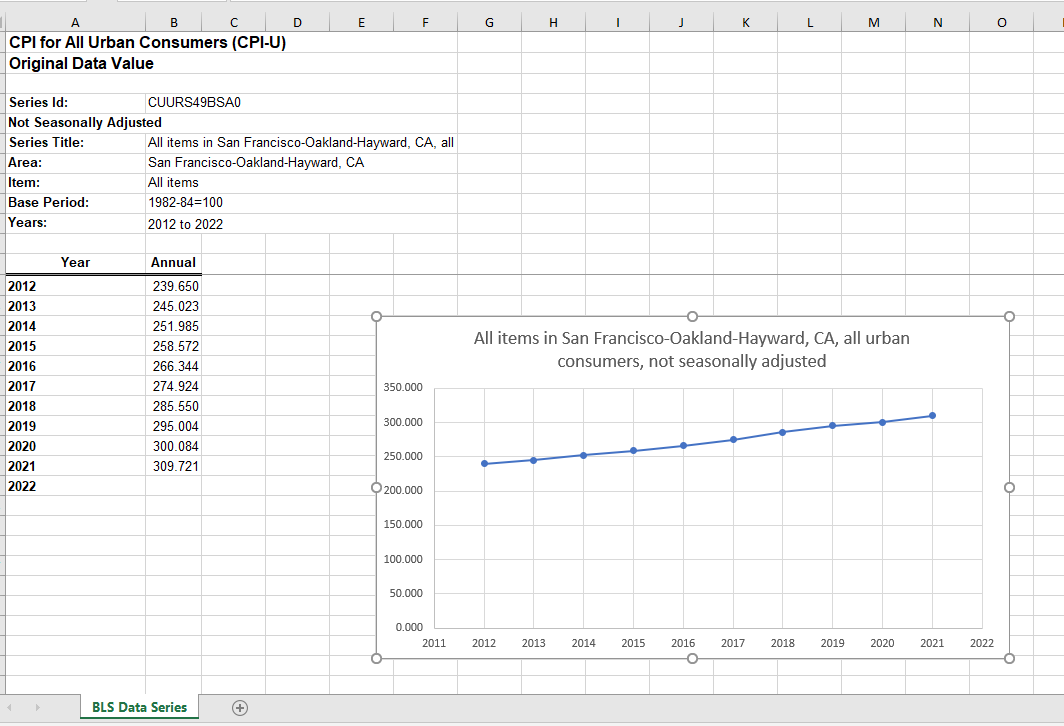This screenshot has height=726, width=1064.
Task: Click the next sheet navigation arrow
Action: (38, 707)
